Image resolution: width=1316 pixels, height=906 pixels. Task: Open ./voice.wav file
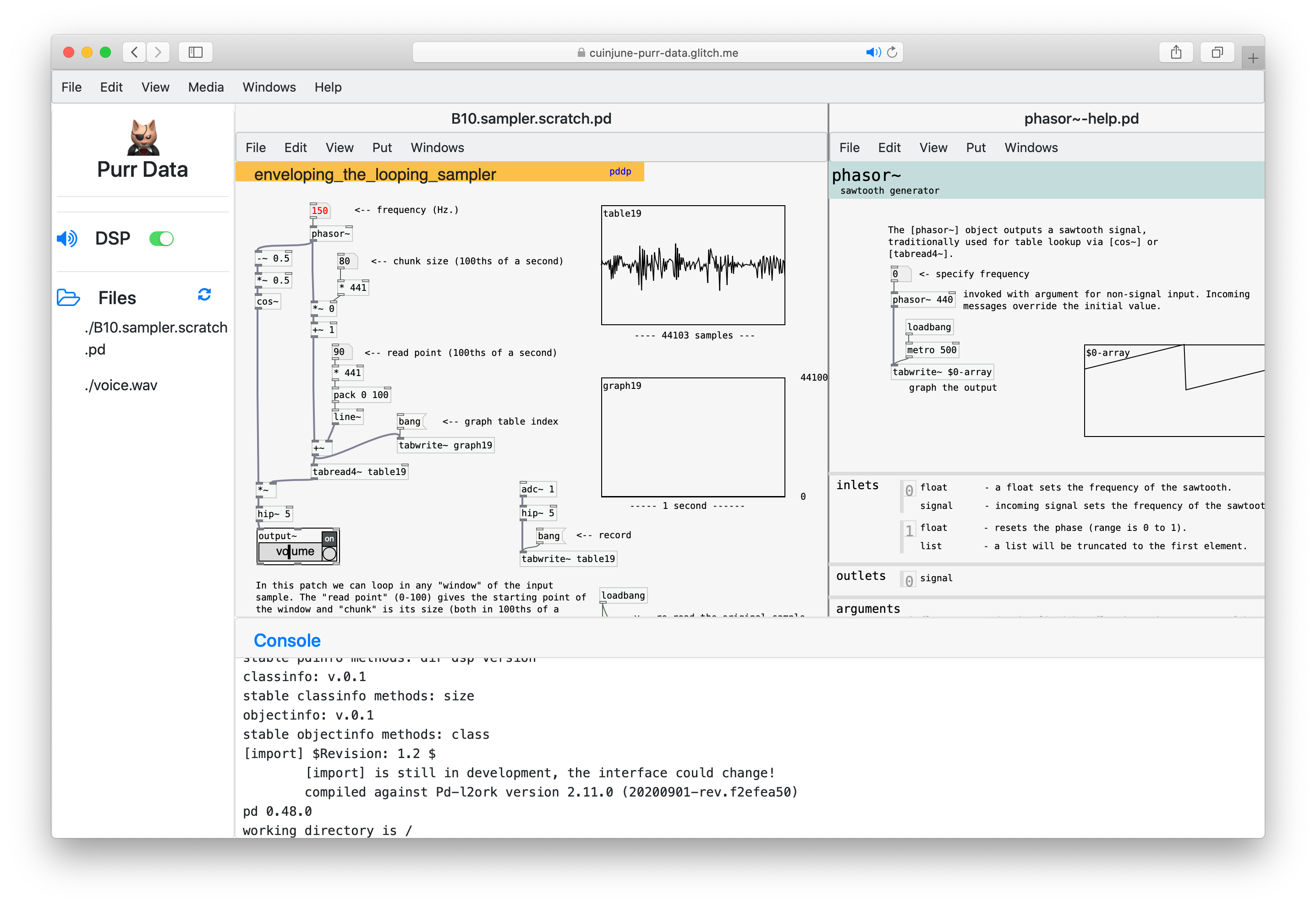(121, 386)
